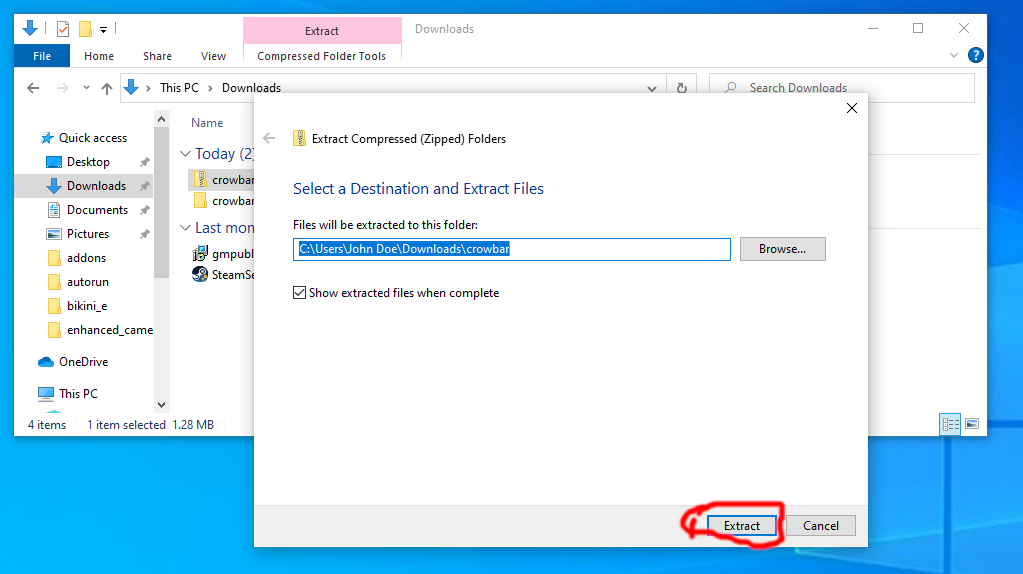Open the autorun folder in sidebar
This screenshot has height=574, width=1023.
(x=87, y=282)
